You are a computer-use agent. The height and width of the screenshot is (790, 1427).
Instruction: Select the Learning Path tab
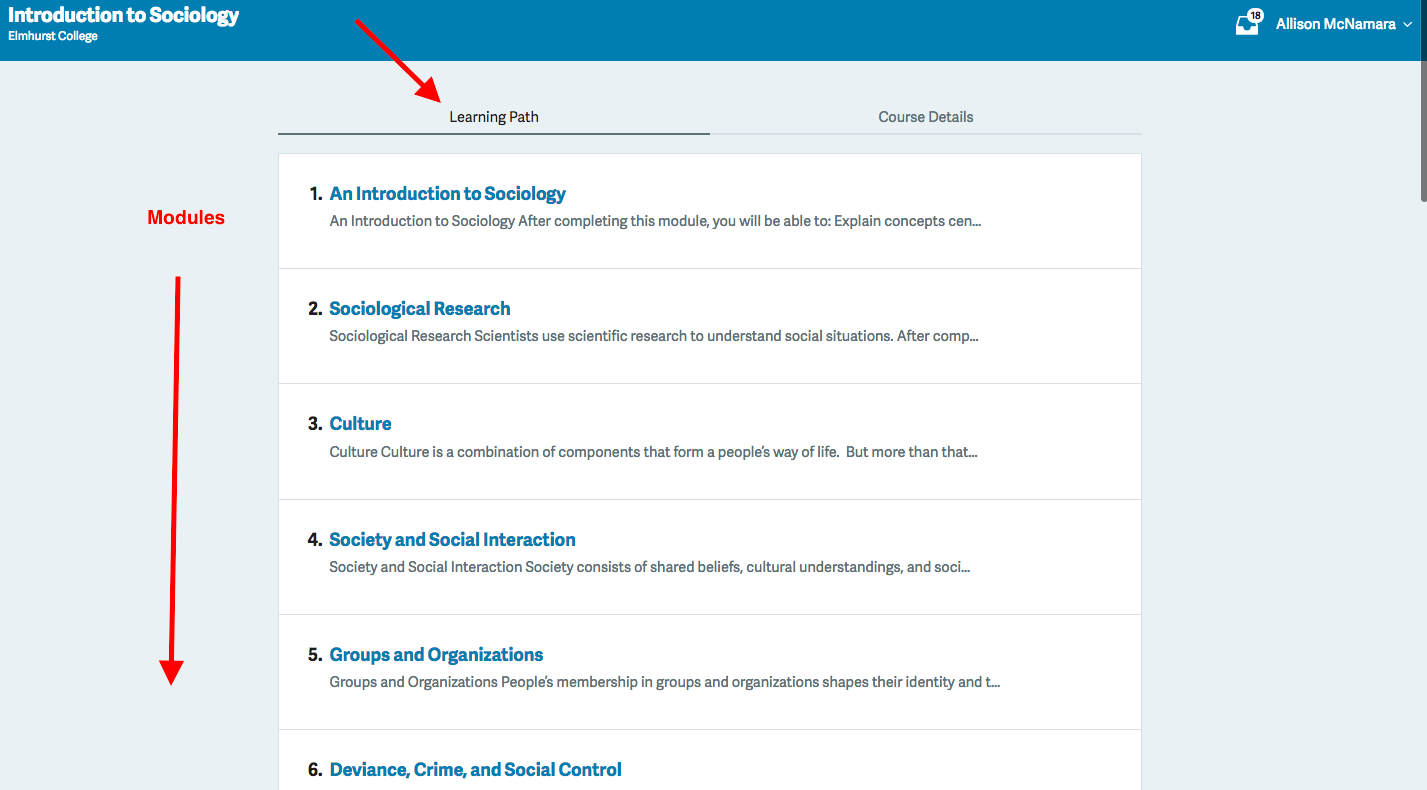493,117
